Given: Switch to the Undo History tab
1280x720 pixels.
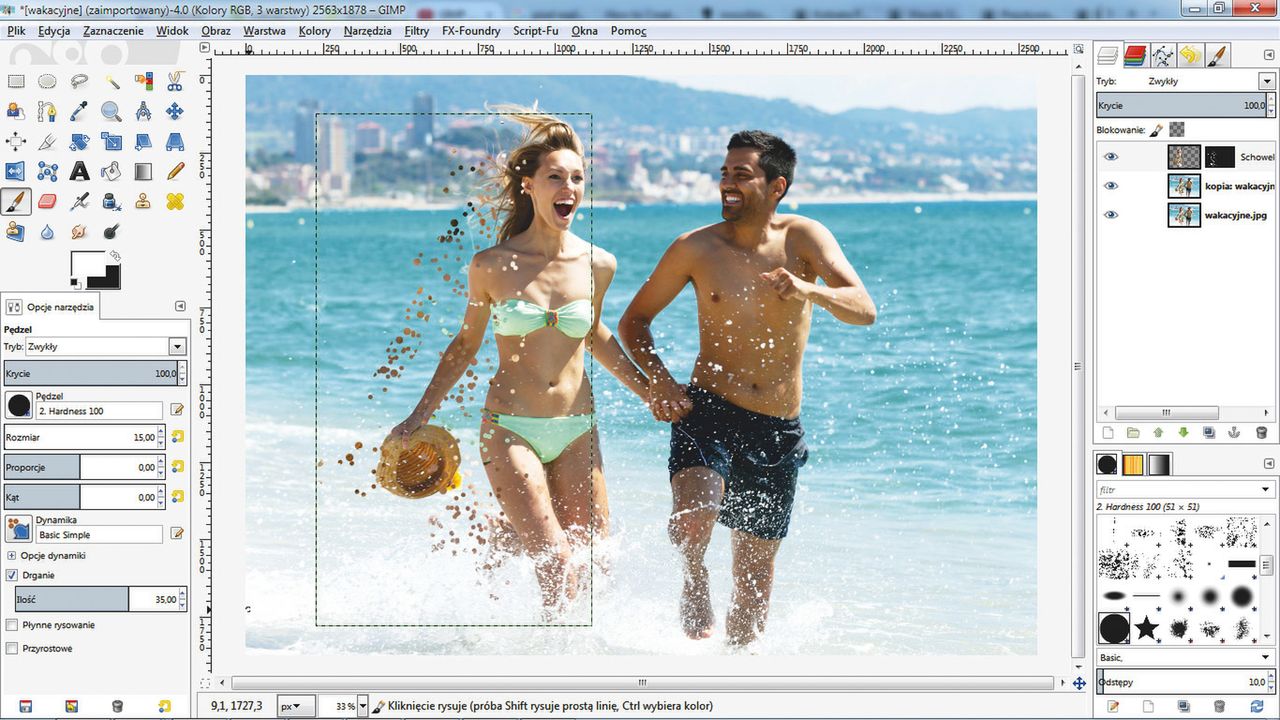Looking at the screenshot, I should tap(1190, 55).
